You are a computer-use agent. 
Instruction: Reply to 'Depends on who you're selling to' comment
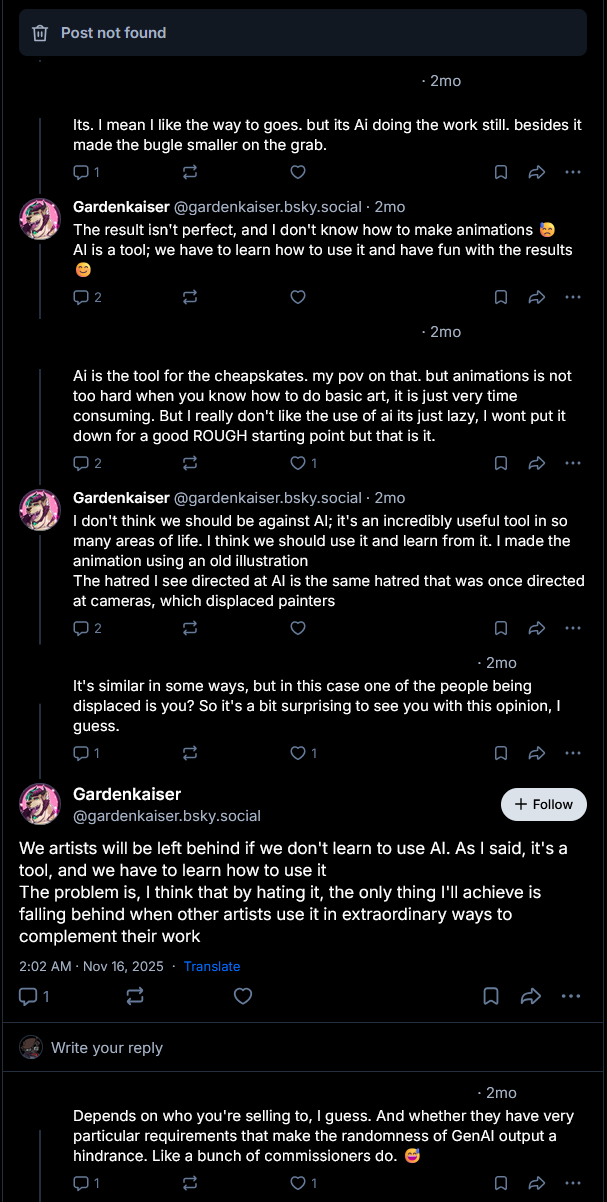tap(82, 1183)
